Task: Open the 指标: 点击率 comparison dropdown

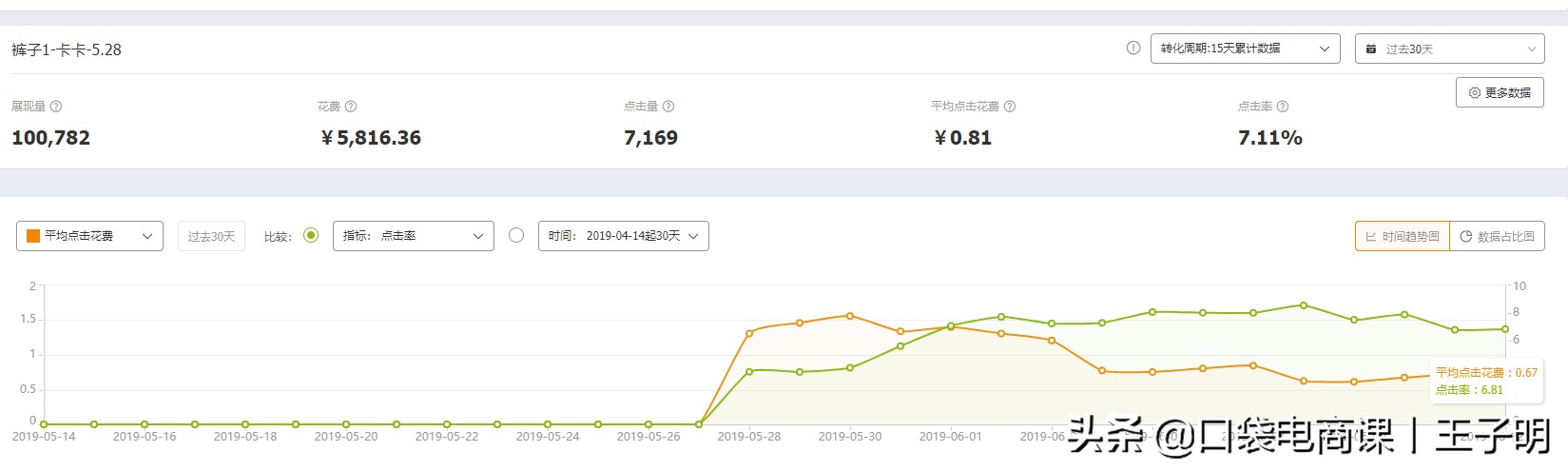Action: pos(414,236)
